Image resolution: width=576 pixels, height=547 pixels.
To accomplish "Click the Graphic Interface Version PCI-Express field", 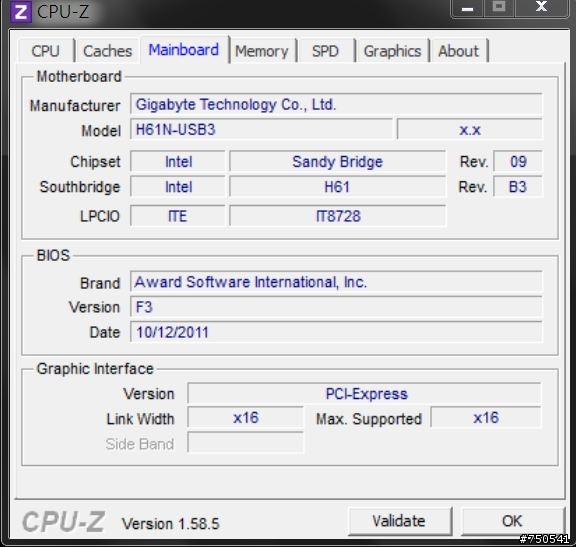I will (364, 393).
